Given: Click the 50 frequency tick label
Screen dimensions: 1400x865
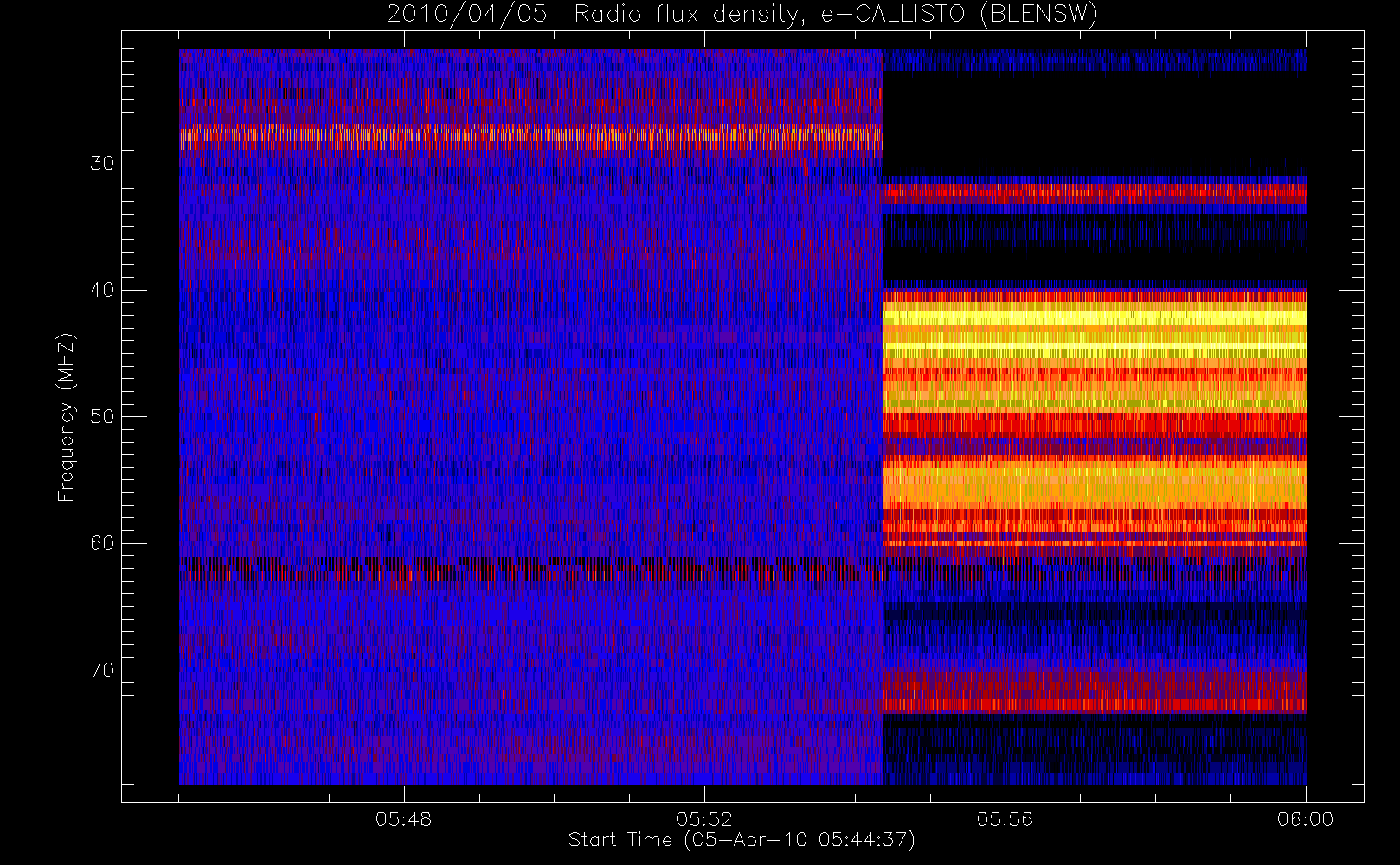Looking at the screenshot, I should point(102,416).
